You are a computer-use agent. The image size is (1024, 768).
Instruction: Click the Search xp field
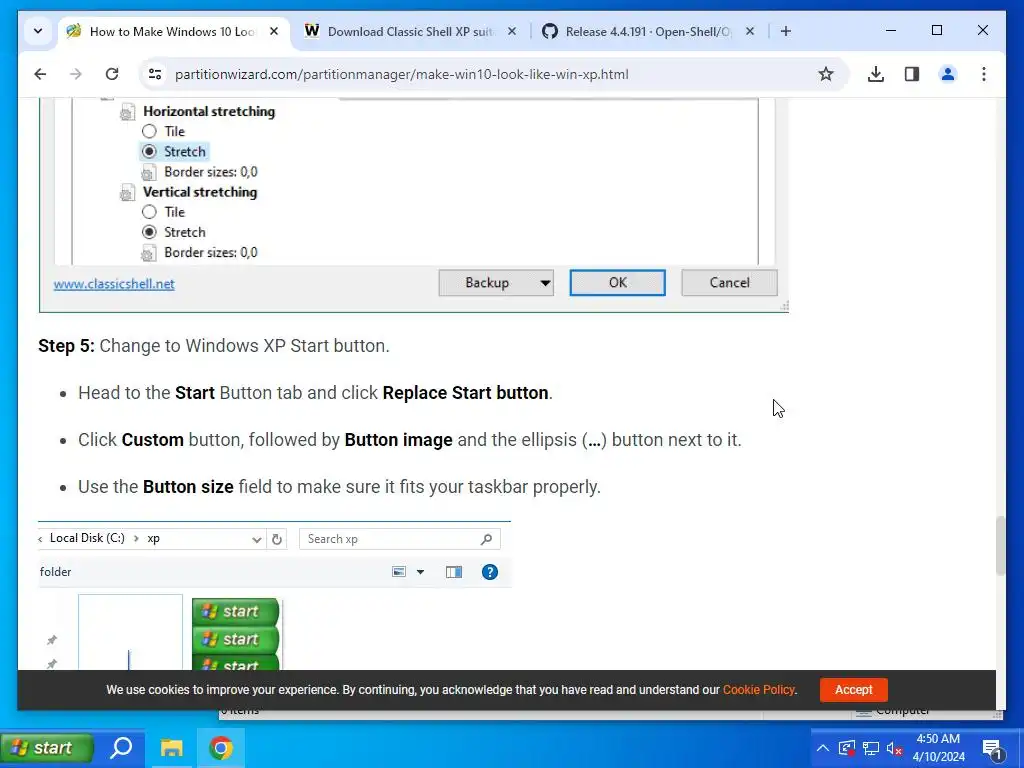click(x=400, y=539)
